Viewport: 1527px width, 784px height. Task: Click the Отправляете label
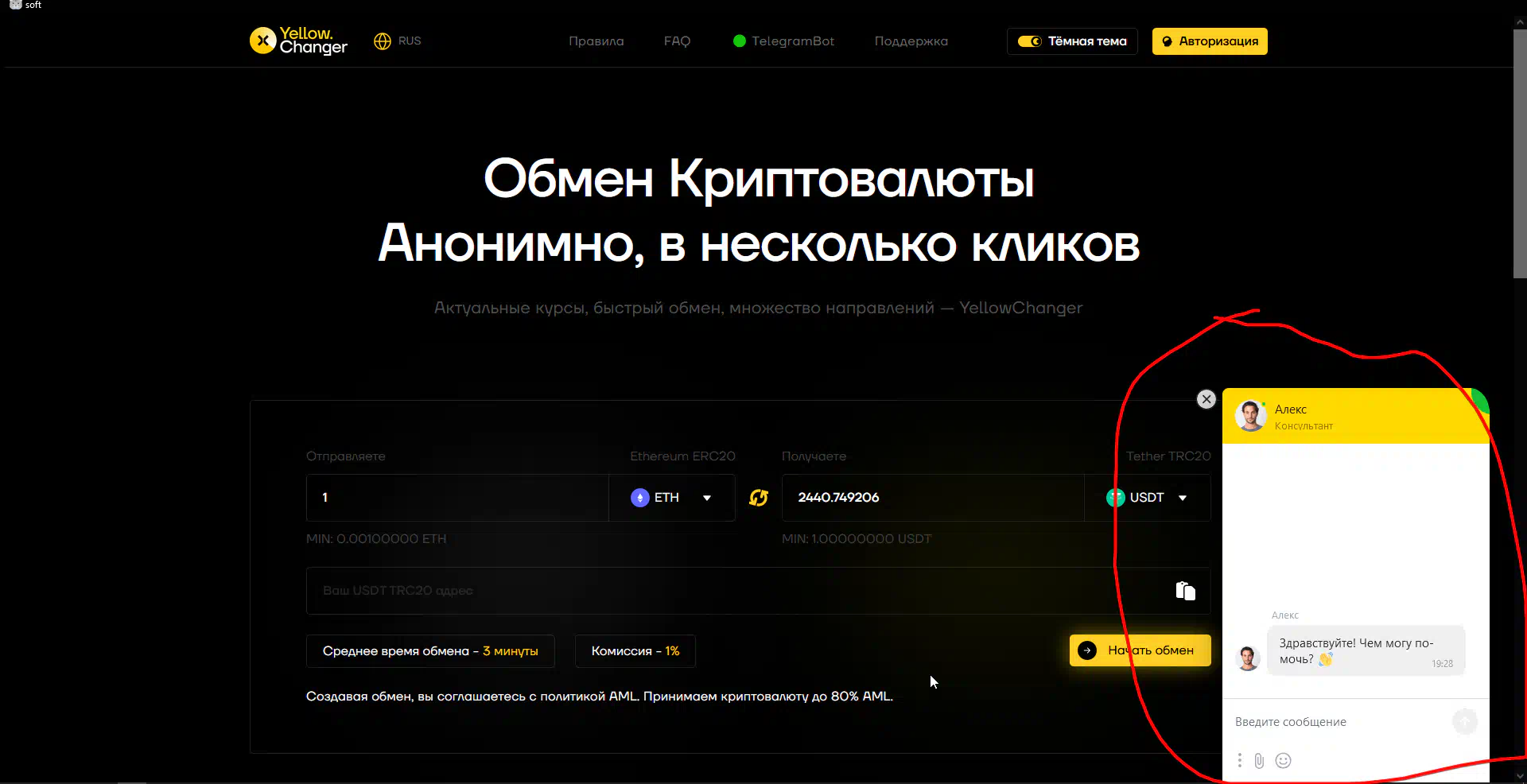pyautogui.click(x=346, y=456)
